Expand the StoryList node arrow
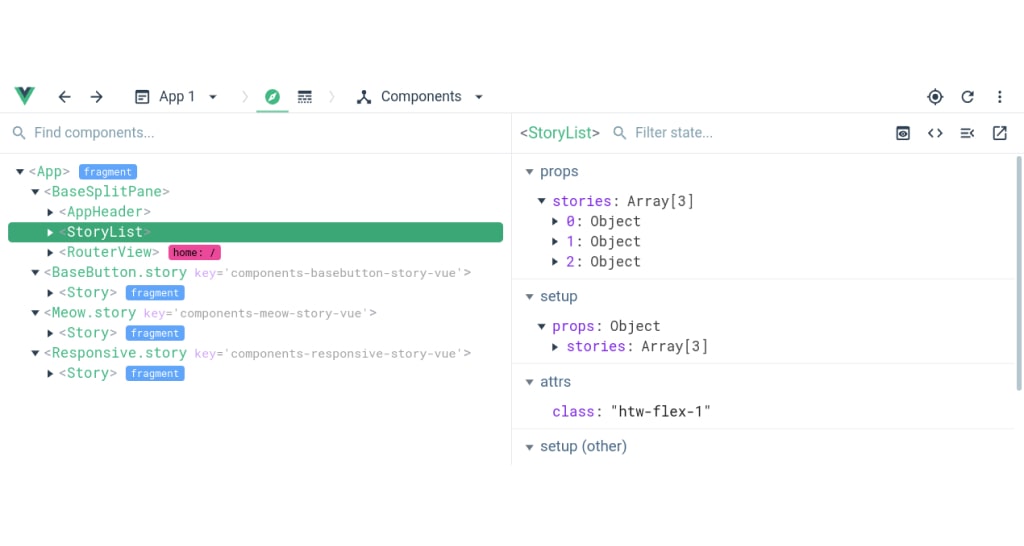This screenshot has width=1024, height=546. 50,233
